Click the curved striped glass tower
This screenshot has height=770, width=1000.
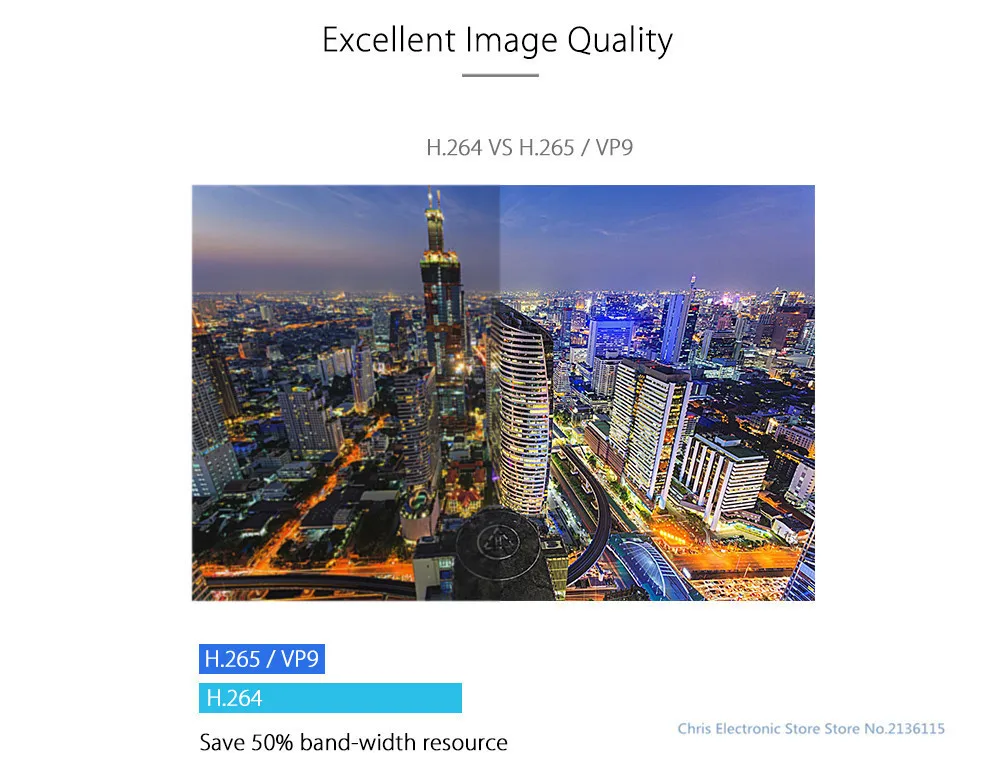click(x=520, y=408)
